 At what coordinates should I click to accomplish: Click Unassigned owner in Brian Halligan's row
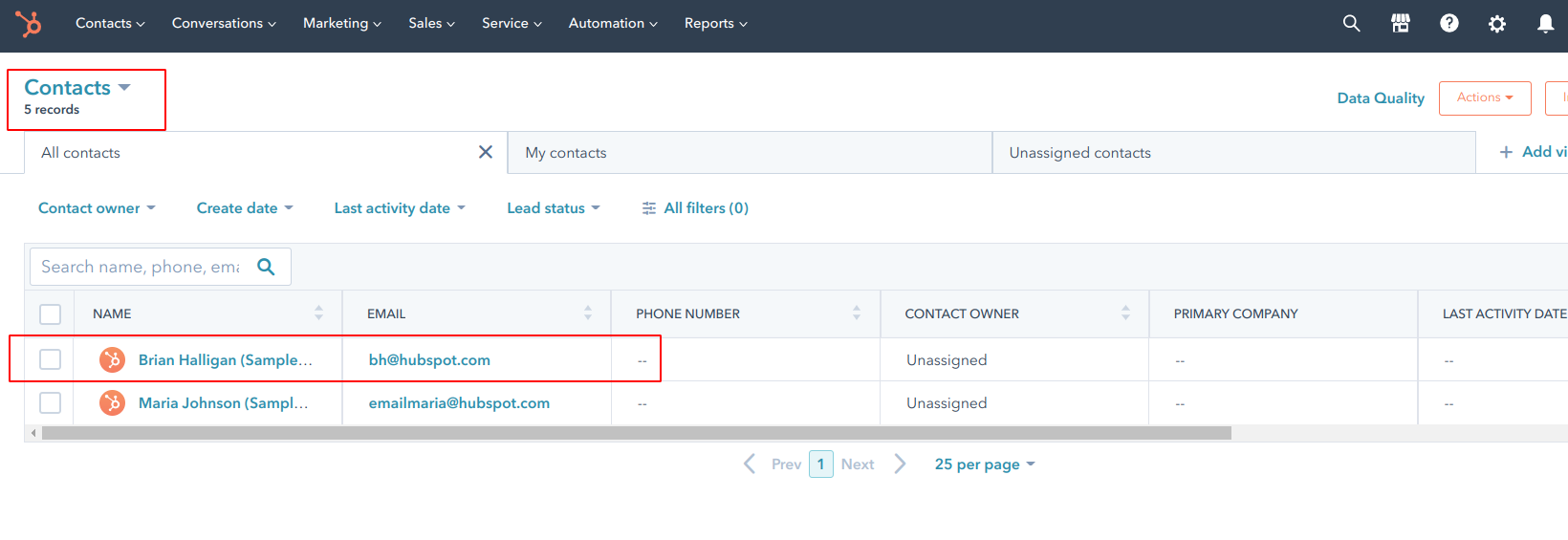click(x=947, y=359)
